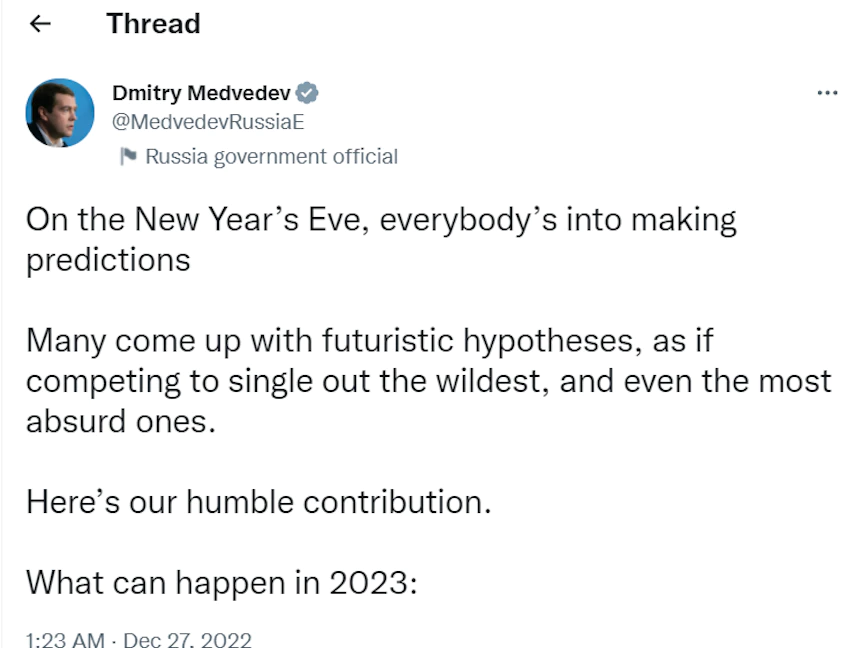Click the Thread heading
Viewport: 864px width, 648px height.
pyautogui.click(x=153, y=24)
